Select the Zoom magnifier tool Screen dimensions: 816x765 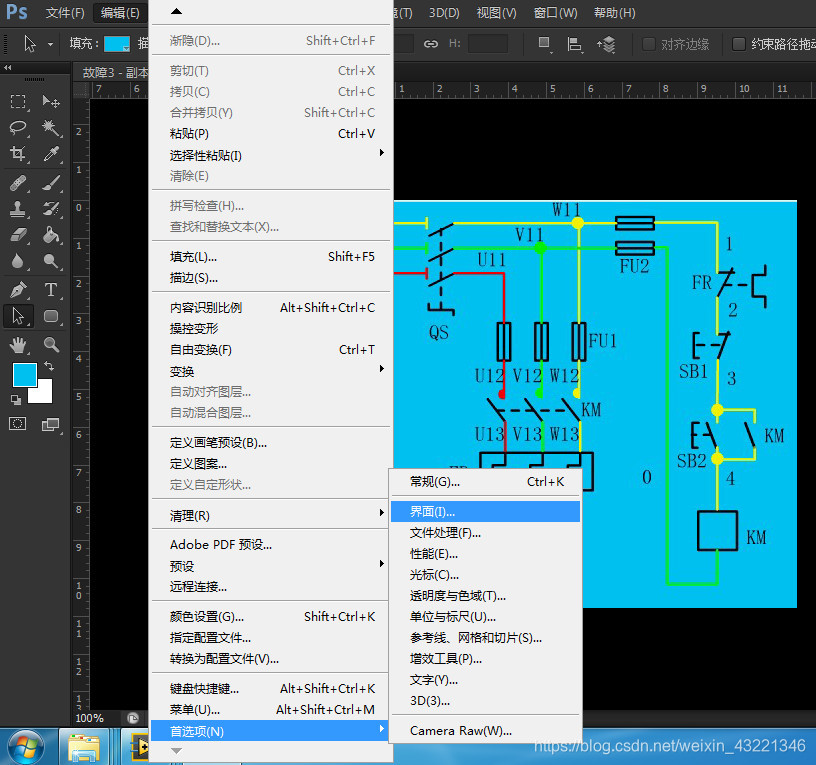pos(51,345)
